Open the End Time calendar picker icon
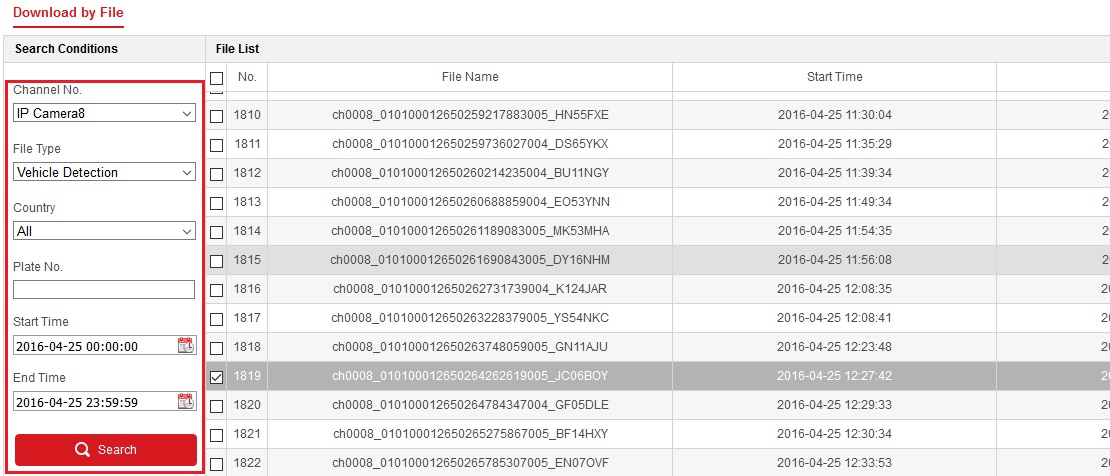The width and height of the screenshot is (1110, 476). (x=185, y=402)
